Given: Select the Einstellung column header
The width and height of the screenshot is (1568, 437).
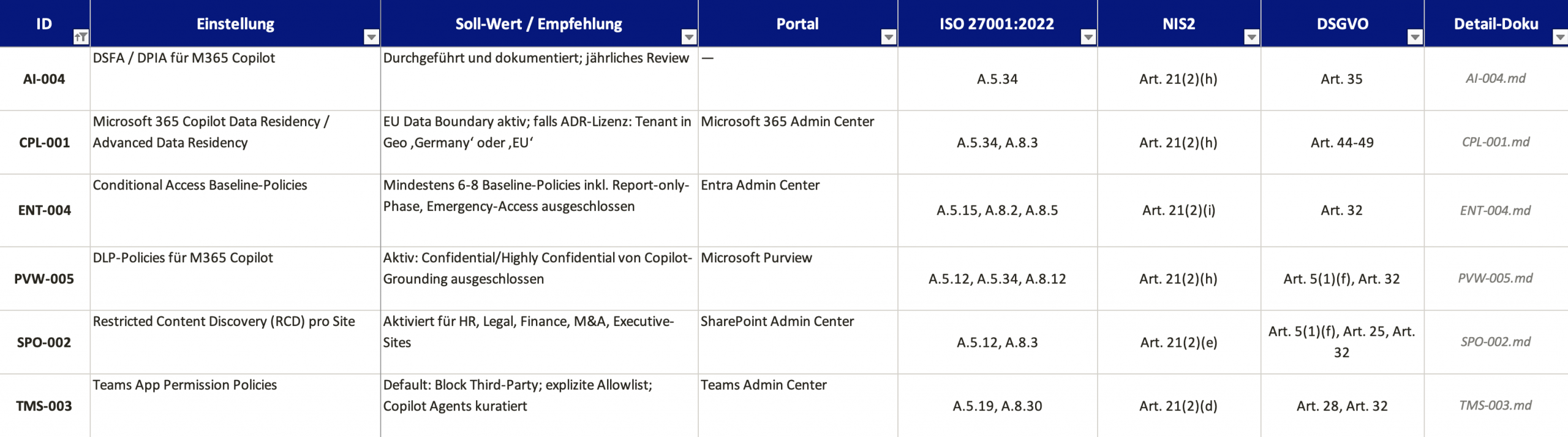Looking at the screenshot, I should click(x=235, y=23).
